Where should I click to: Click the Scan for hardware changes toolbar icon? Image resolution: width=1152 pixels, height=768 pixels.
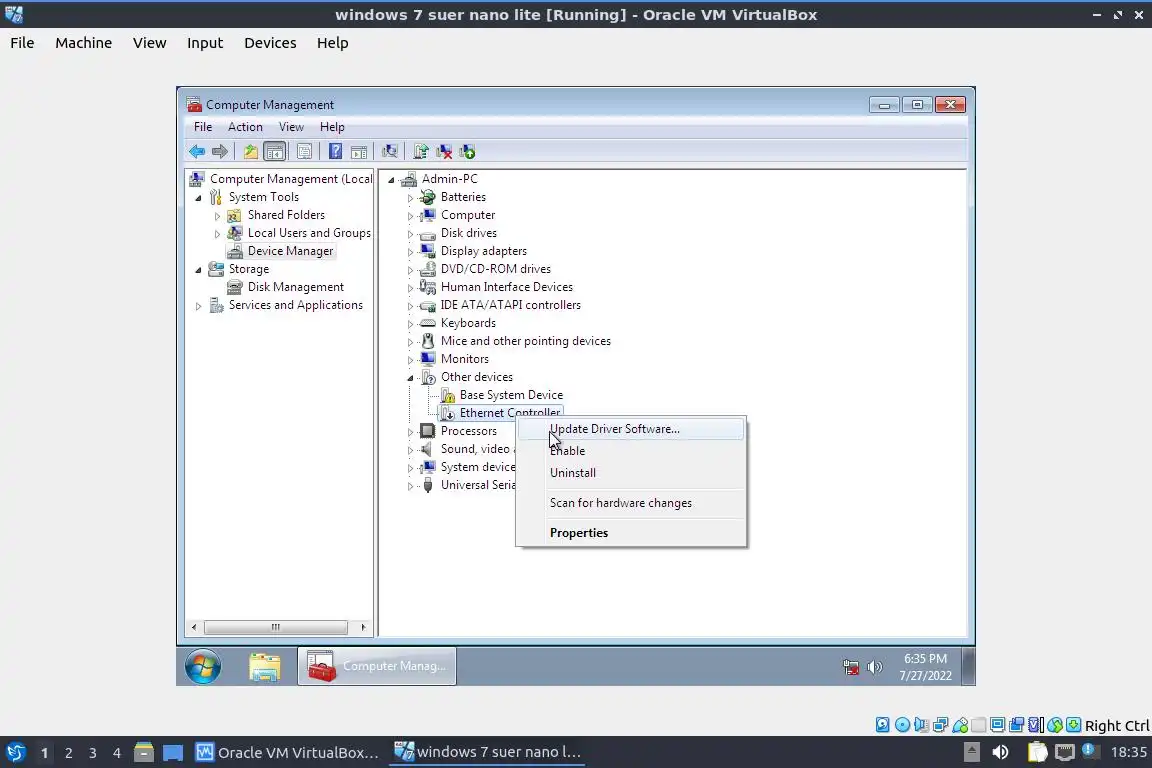(389, 151)
